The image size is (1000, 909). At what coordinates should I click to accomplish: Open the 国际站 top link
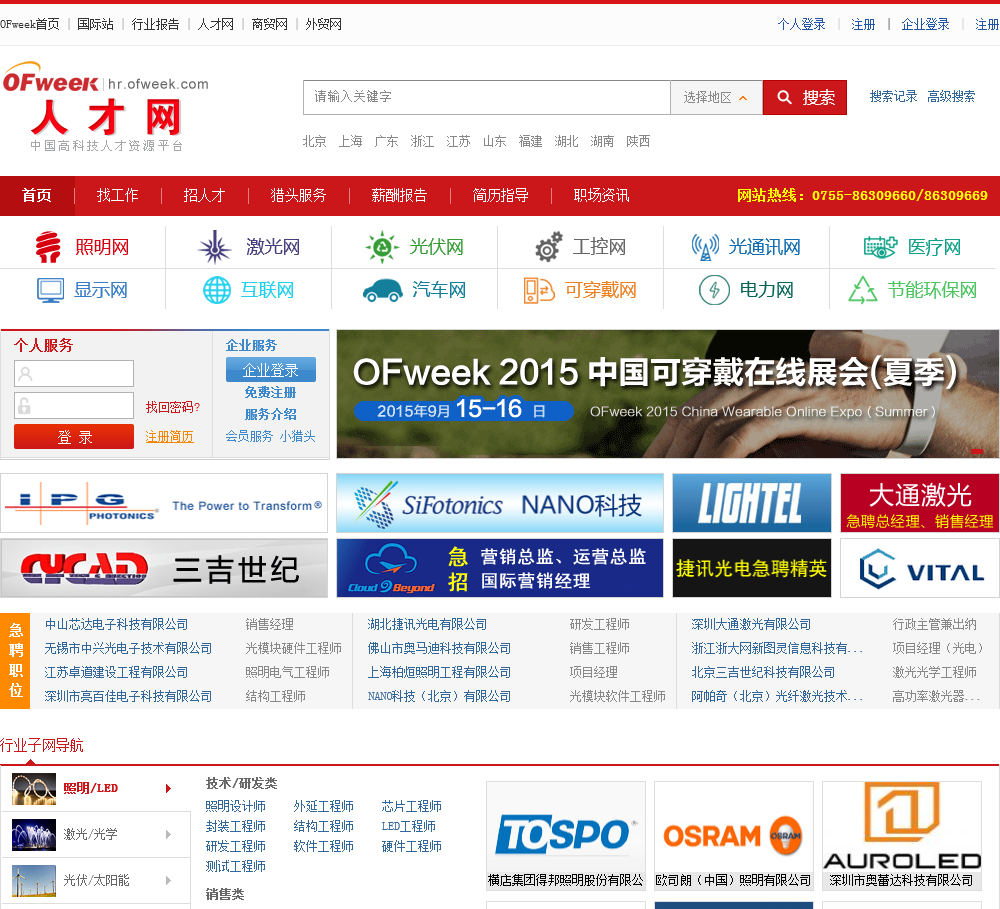tap(95, 24)
